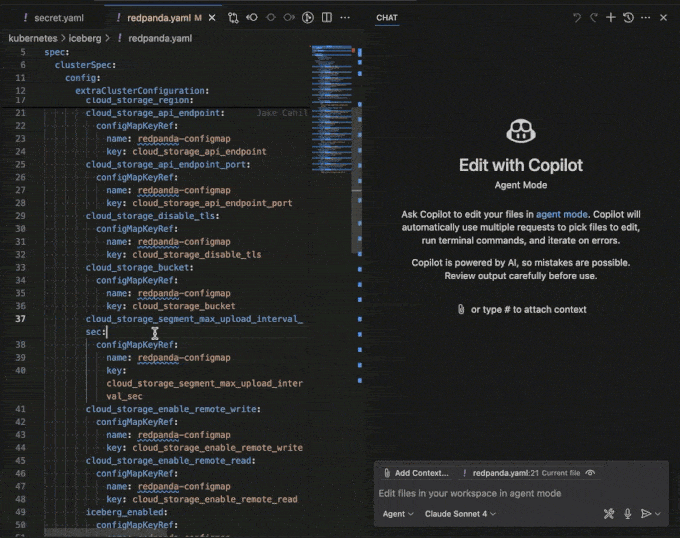Open the agent mode link
680x538 pixels.
(562, 215)
